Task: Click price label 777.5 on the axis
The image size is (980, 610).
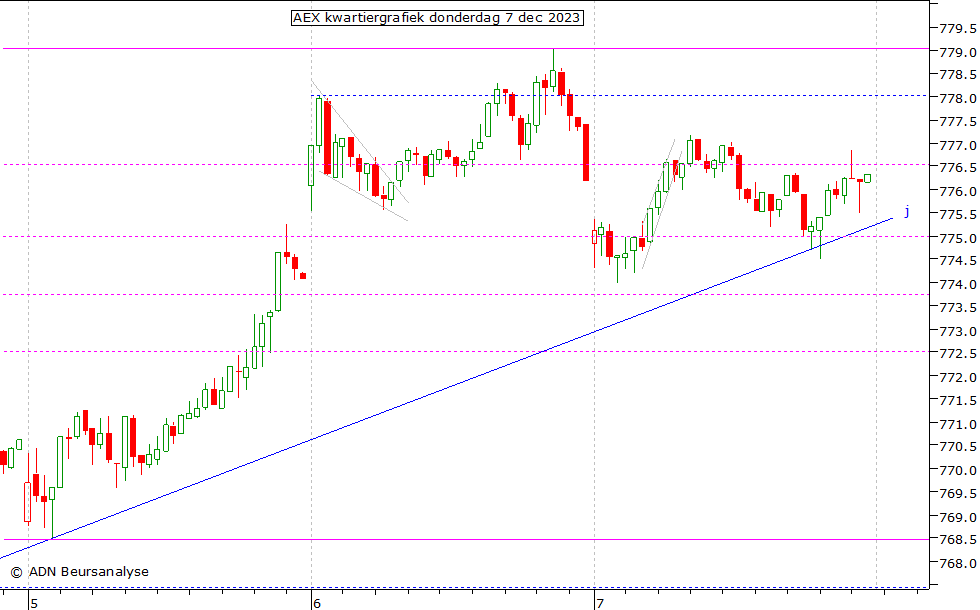Action: pyautogui.click(x=958, y=122)
